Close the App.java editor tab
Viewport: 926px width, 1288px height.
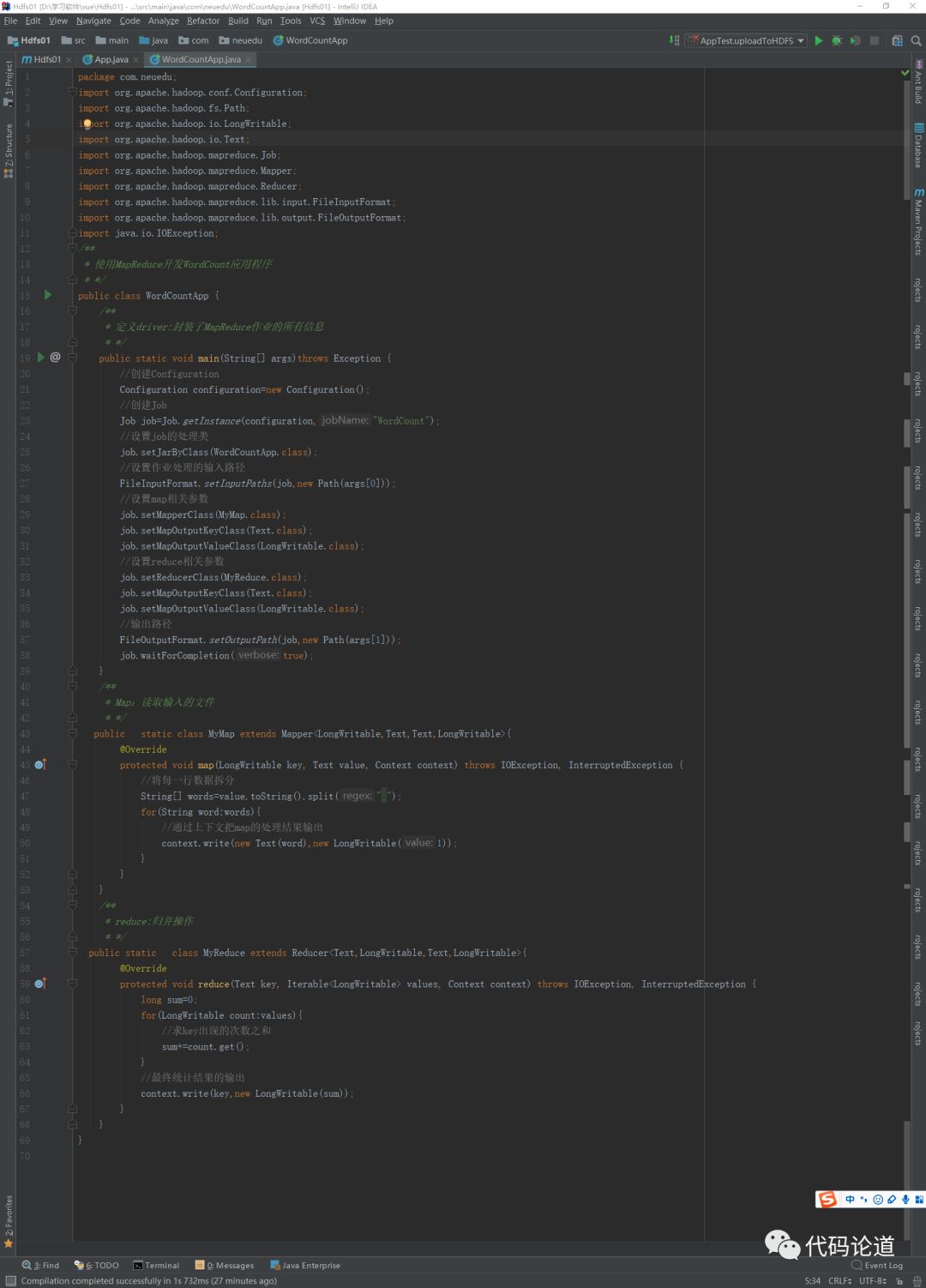click(135, 60)
